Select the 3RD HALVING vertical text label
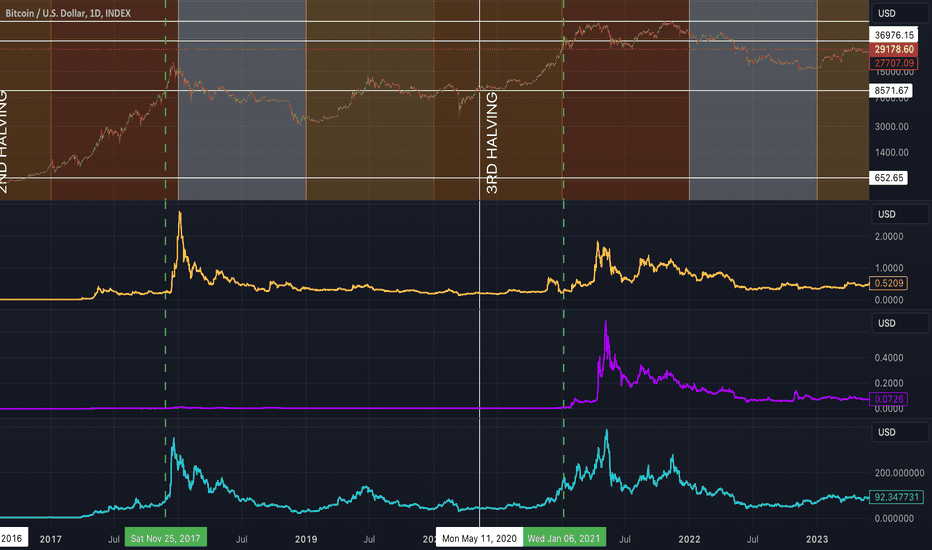 pyautogui.click(x=492, y=143)
